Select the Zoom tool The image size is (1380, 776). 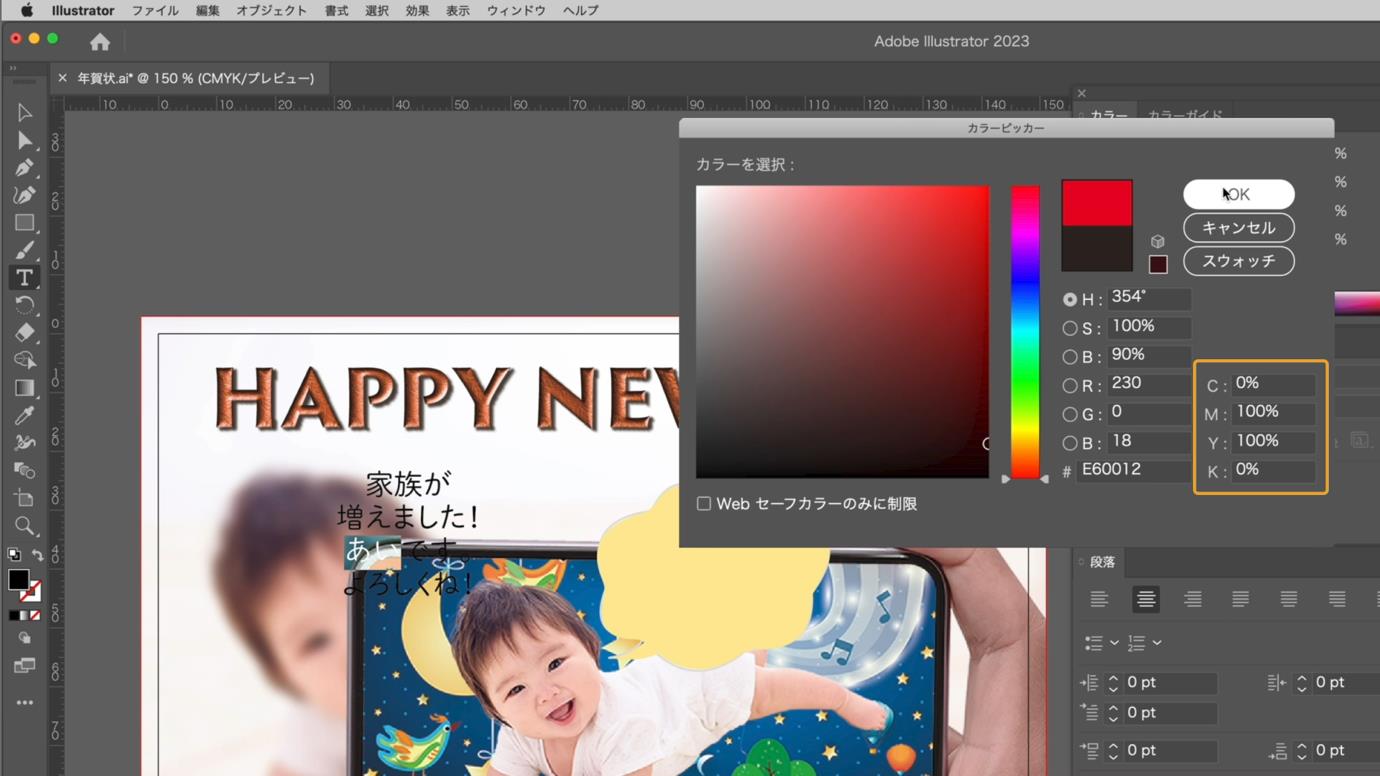tap(25, 526)
